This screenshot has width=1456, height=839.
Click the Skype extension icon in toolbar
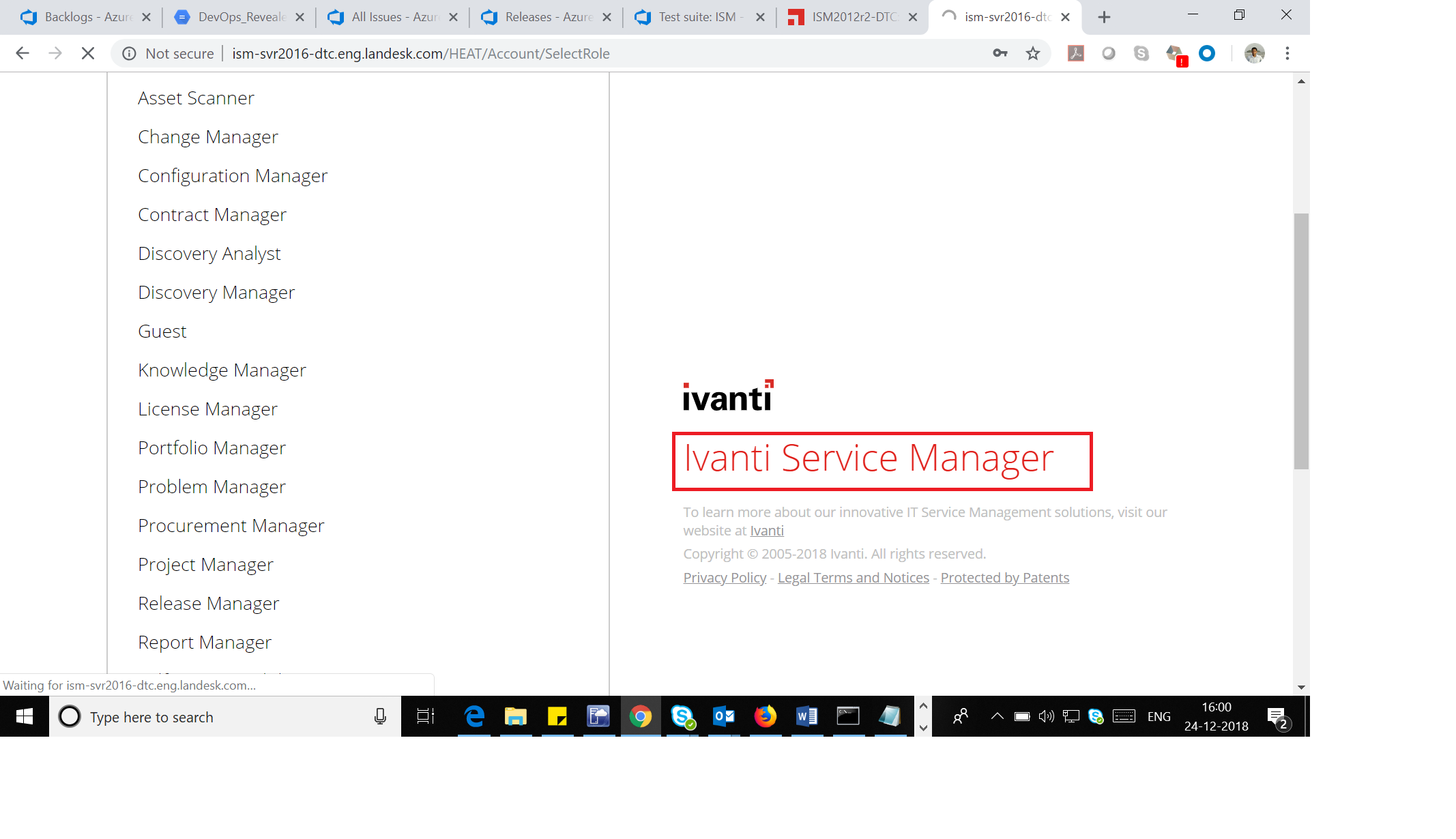coord(1141,53)
